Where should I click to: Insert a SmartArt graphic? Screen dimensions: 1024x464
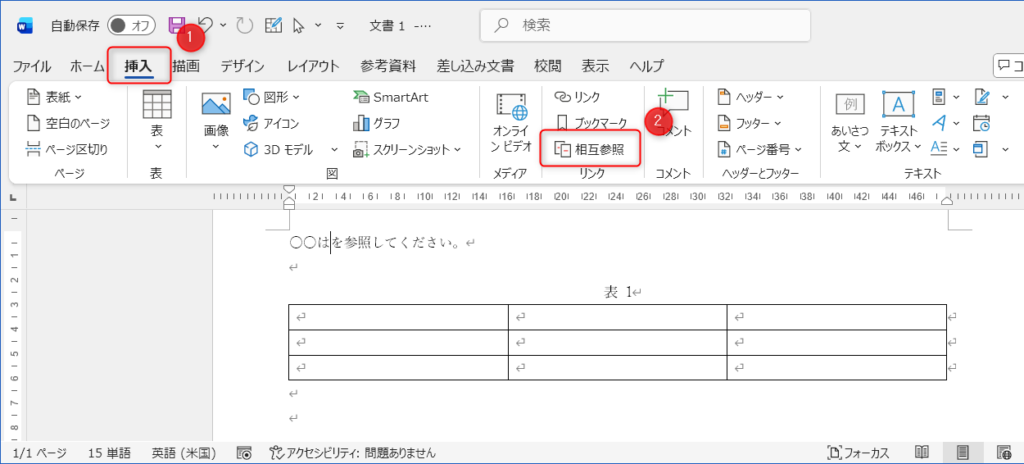point(390,97)
